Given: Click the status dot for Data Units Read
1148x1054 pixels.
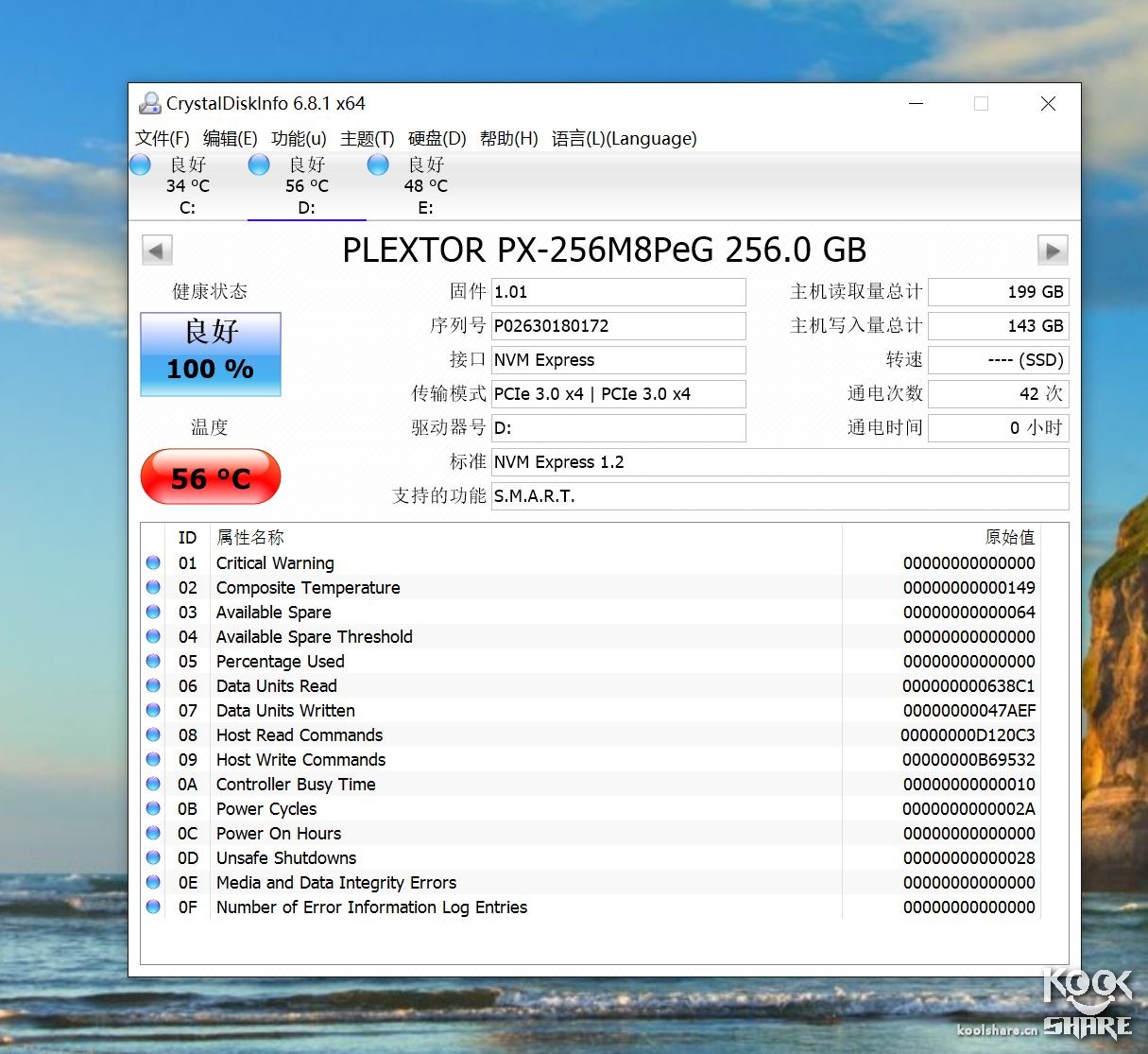Looking at the screenshot, I should point(153,685).
